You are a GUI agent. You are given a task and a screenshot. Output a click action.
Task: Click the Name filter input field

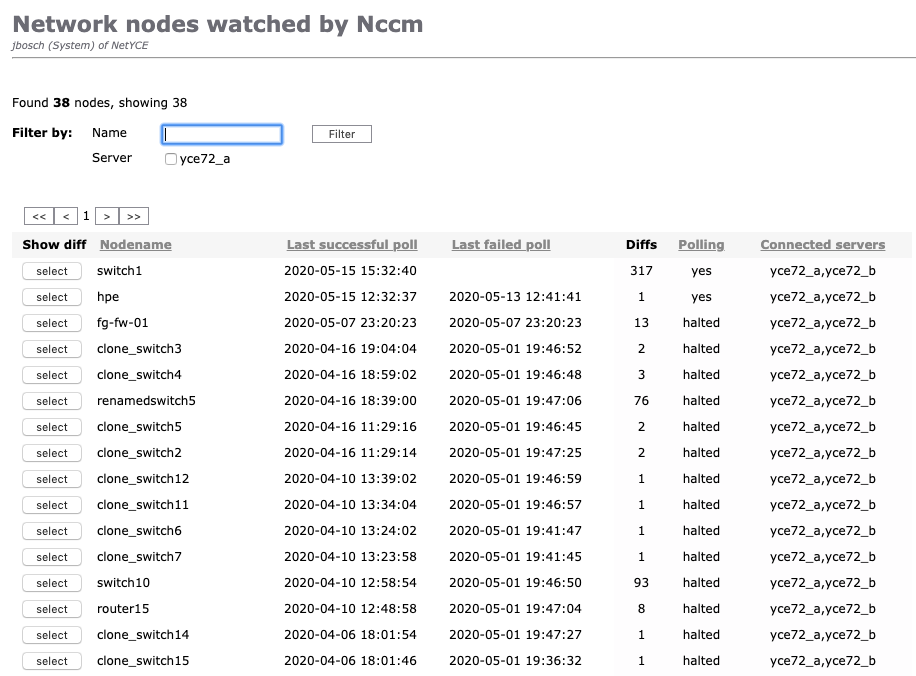(x=222, y=134)
